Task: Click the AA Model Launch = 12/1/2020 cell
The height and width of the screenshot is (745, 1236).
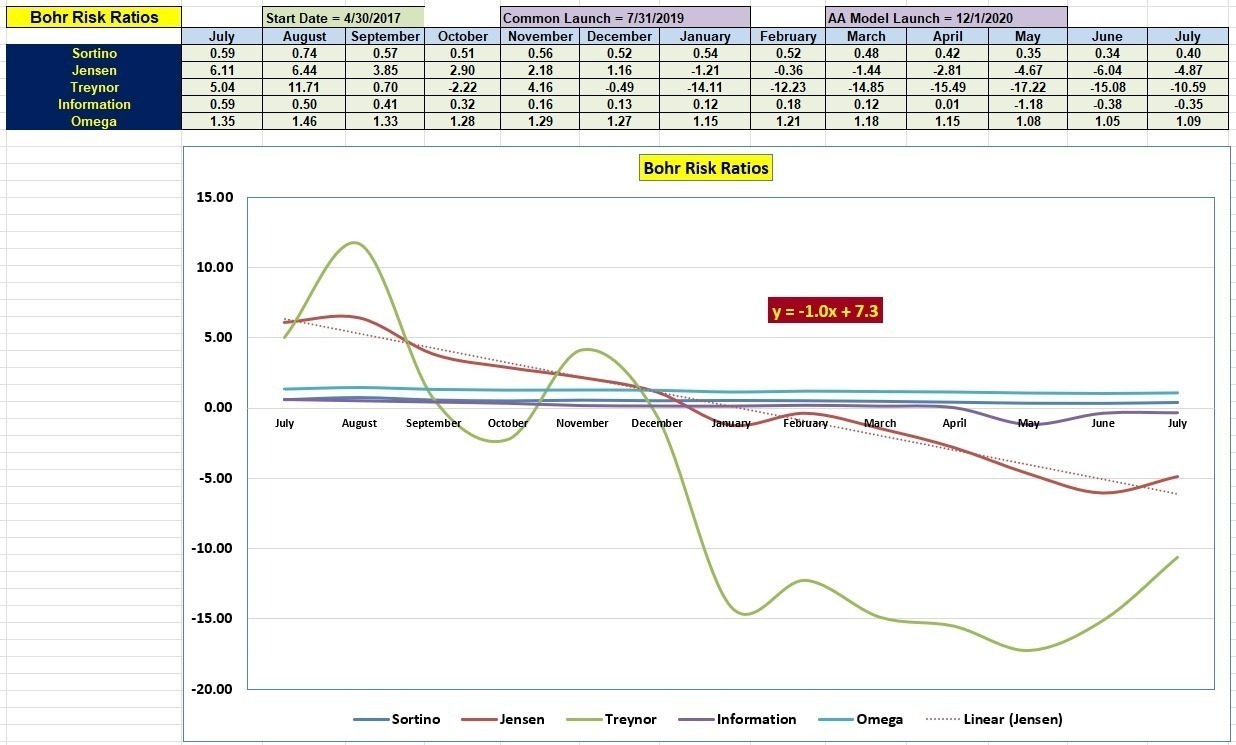Action: tap(946, 17)
